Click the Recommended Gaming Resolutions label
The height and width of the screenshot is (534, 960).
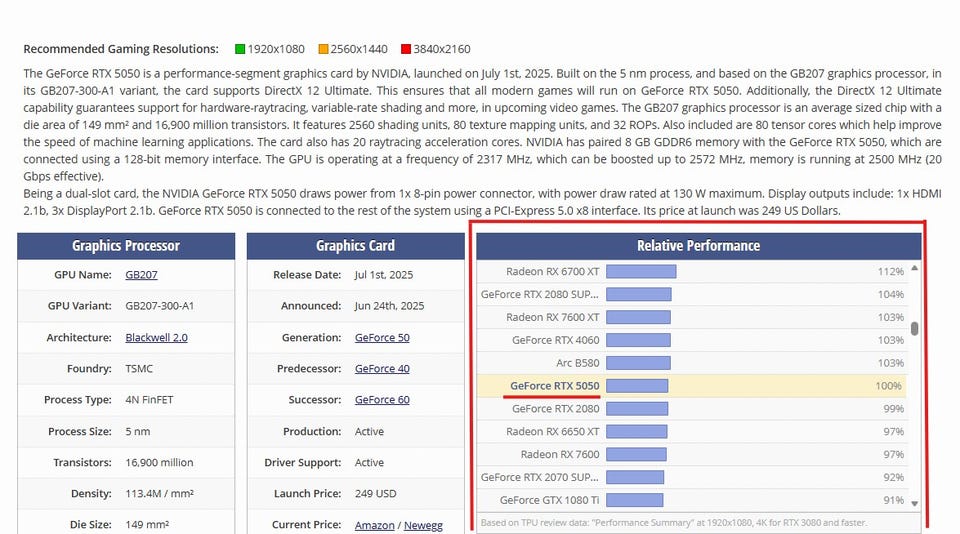click(x=121, y=49)
